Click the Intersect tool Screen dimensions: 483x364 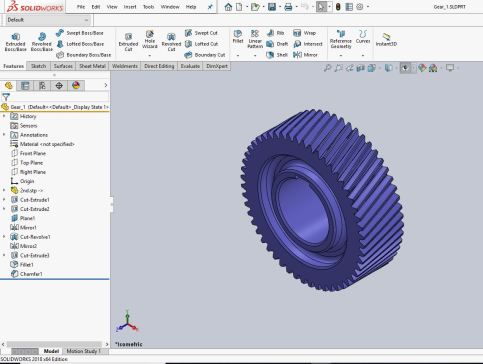pos(308,44)
